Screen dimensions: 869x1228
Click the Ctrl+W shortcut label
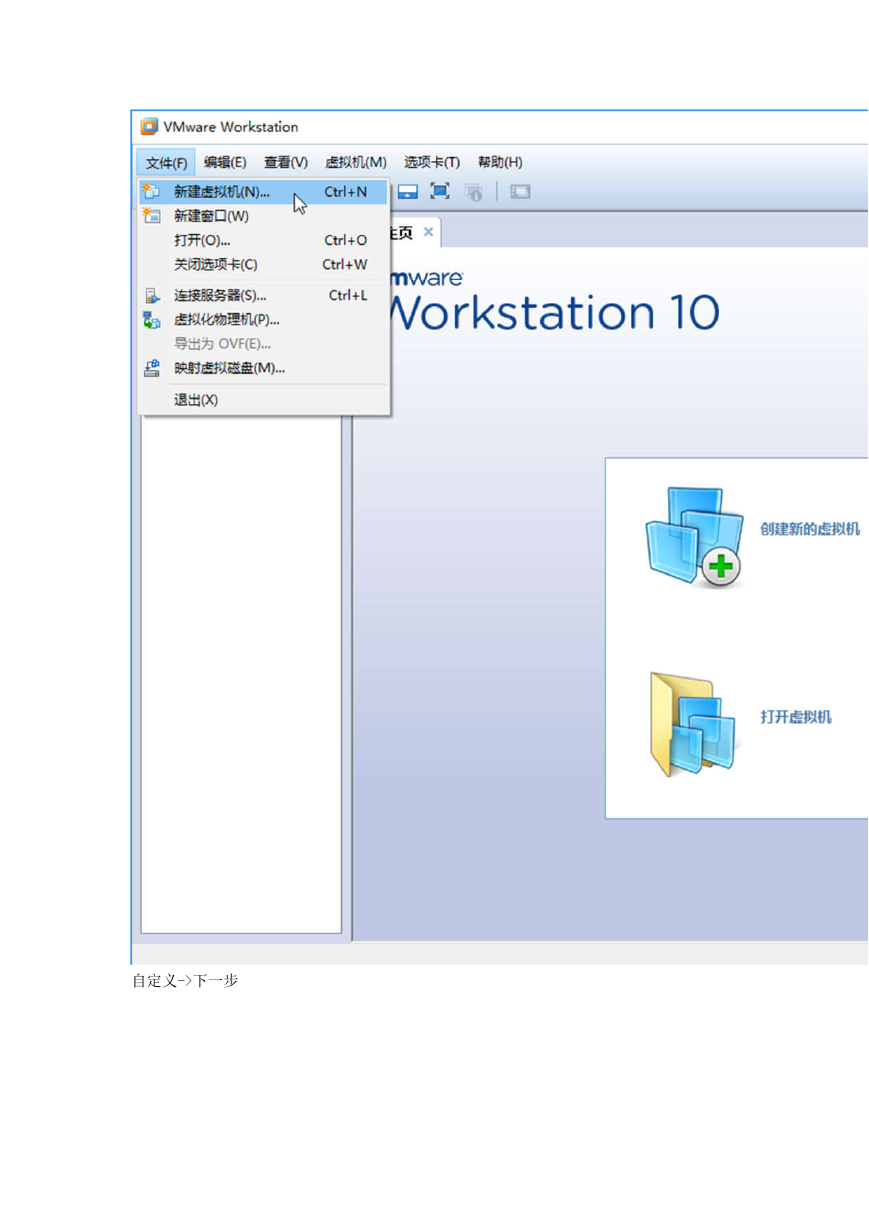tap(345, 265)
